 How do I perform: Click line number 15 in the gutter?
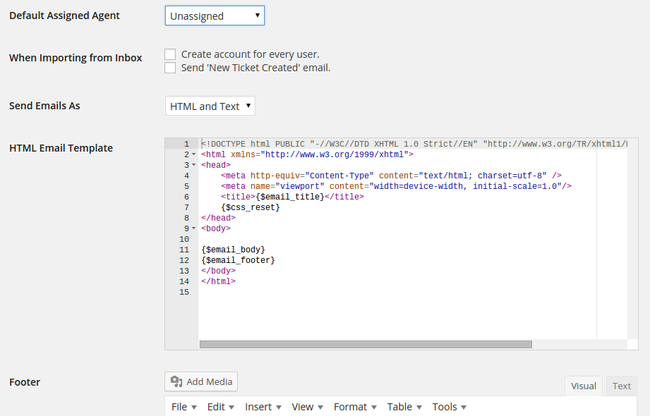click(x=184, y=292)
